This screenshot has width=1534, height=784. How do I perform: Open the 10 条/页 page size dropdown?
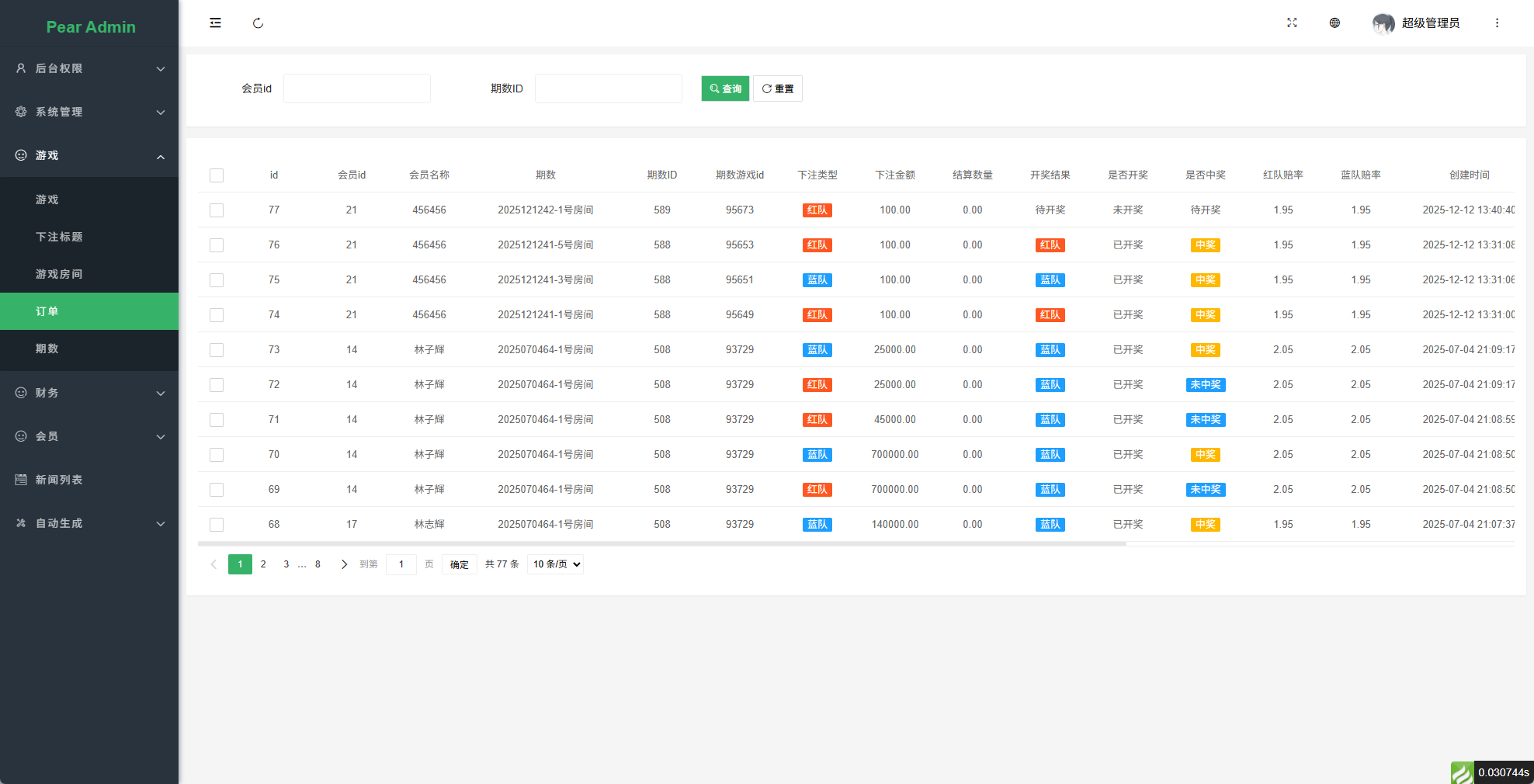tap(555, 564)
